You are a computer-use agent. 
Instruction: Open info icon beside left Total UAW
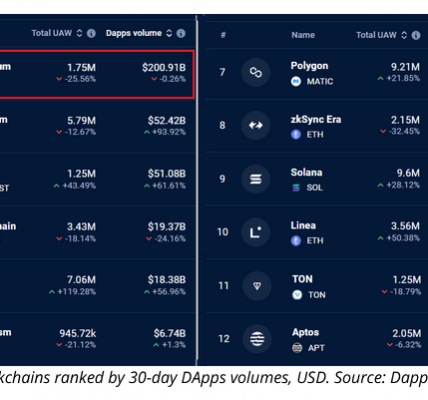coord(91,33)
